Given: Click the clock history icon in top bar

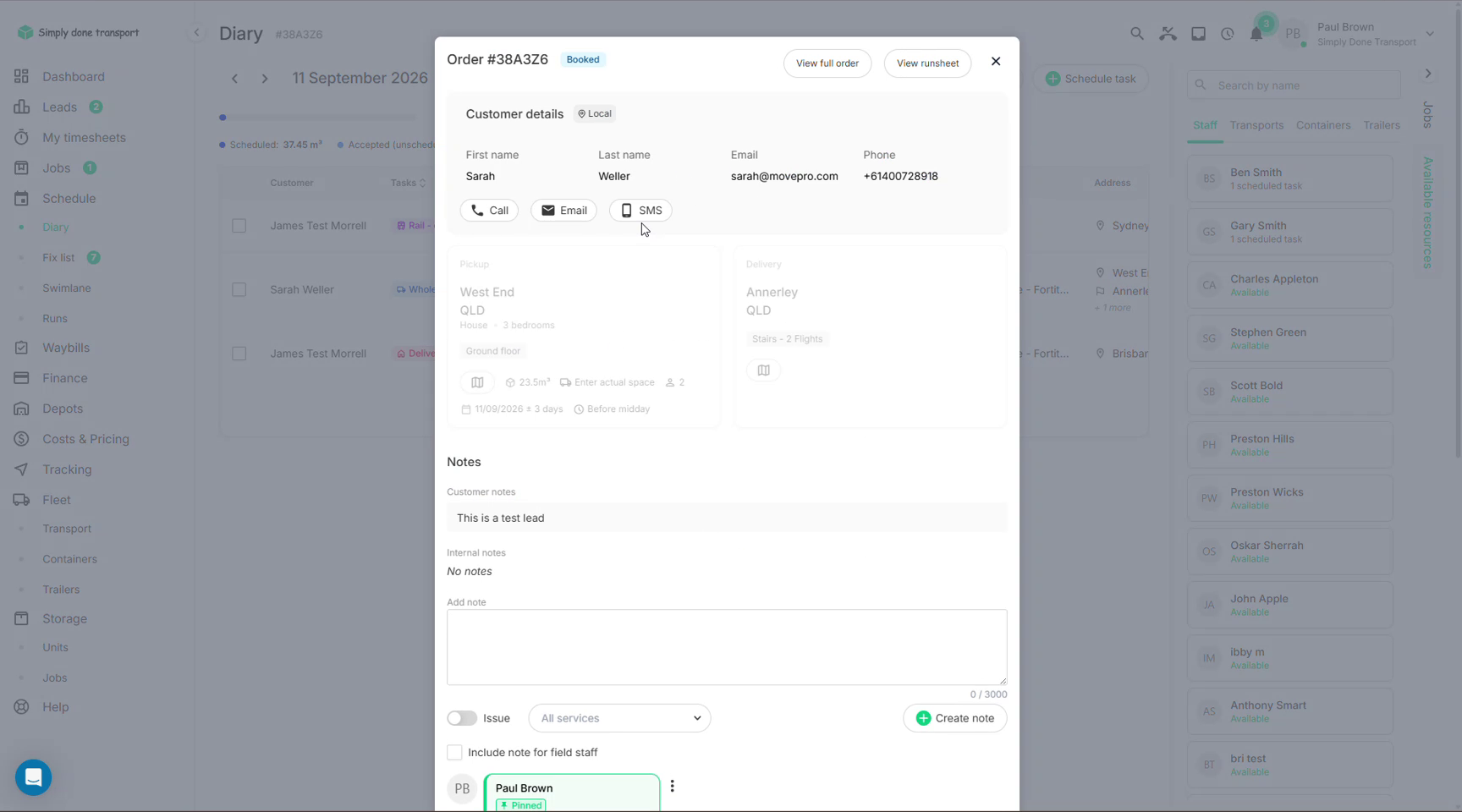Looking at the screenshot, I should coord(1227,34).
